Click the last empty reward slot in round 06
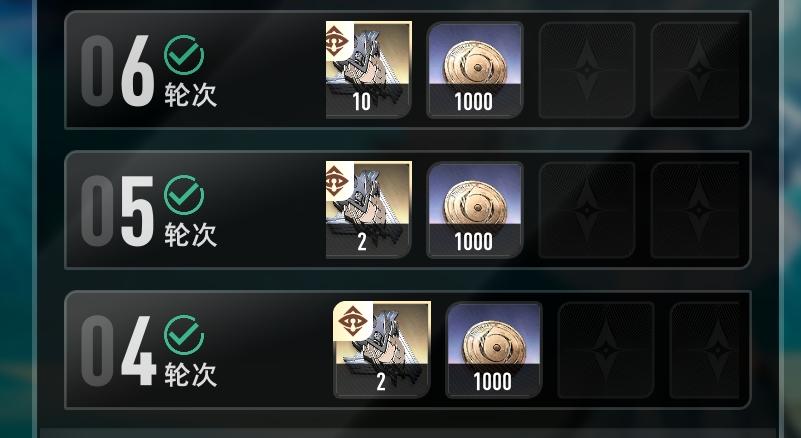 pyautogui.click(x=696, y=70)
